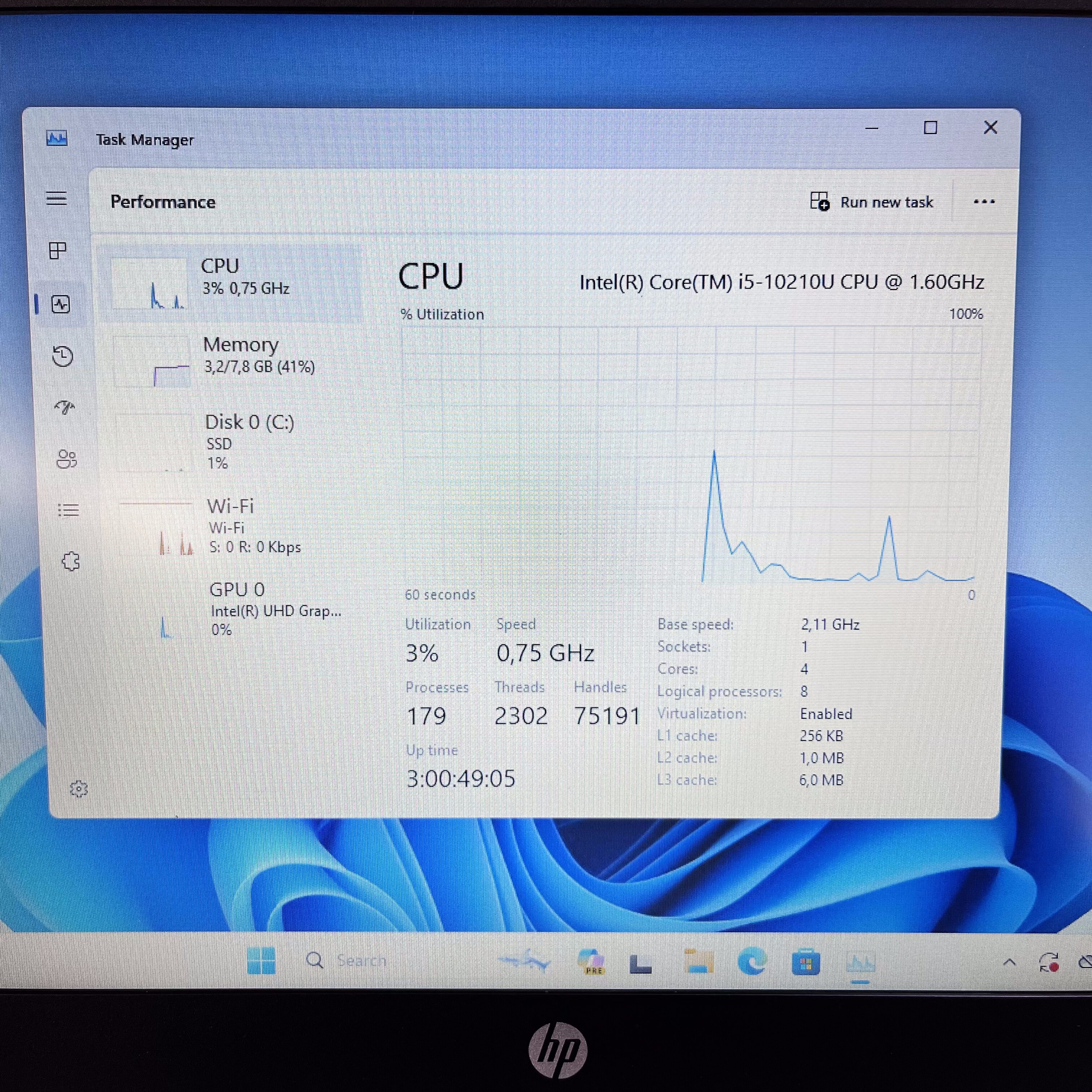This screenshot has width=1092, height=1092.
Task: Minimize the Task Manager window
Action: tap(872, 128)
